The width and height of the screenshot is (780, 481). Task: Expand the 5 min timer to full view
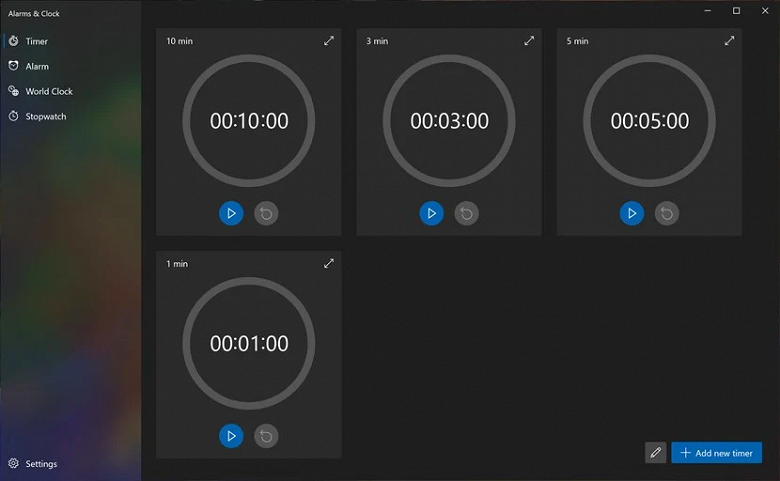point(729,41)
